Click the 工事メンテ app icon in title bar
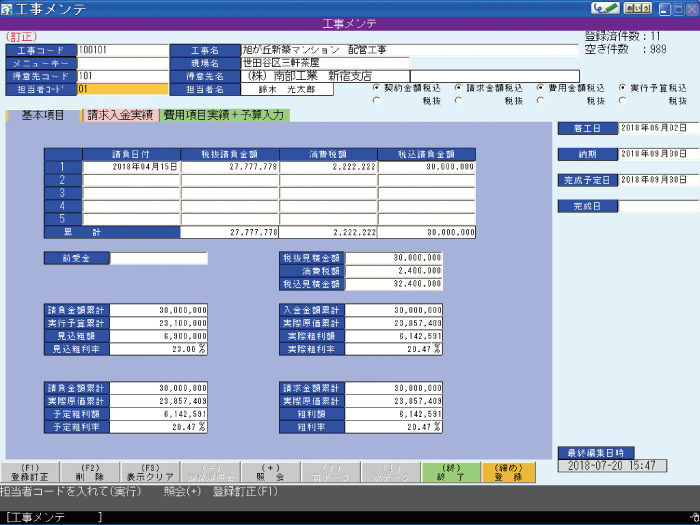The image size is (700, 525). (x=8, y=8)
